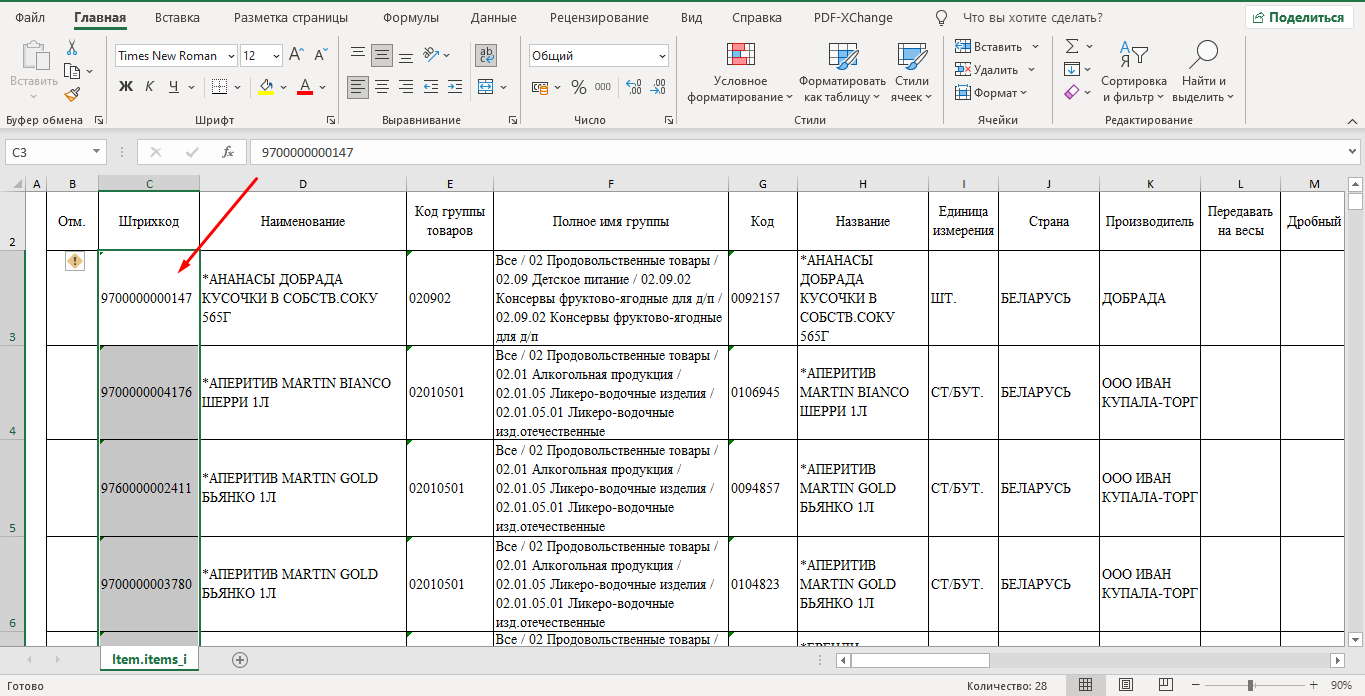Expand the Name Box dropdown for C3
Screen dimensions: 1365x696
click(x=97, y=152)
